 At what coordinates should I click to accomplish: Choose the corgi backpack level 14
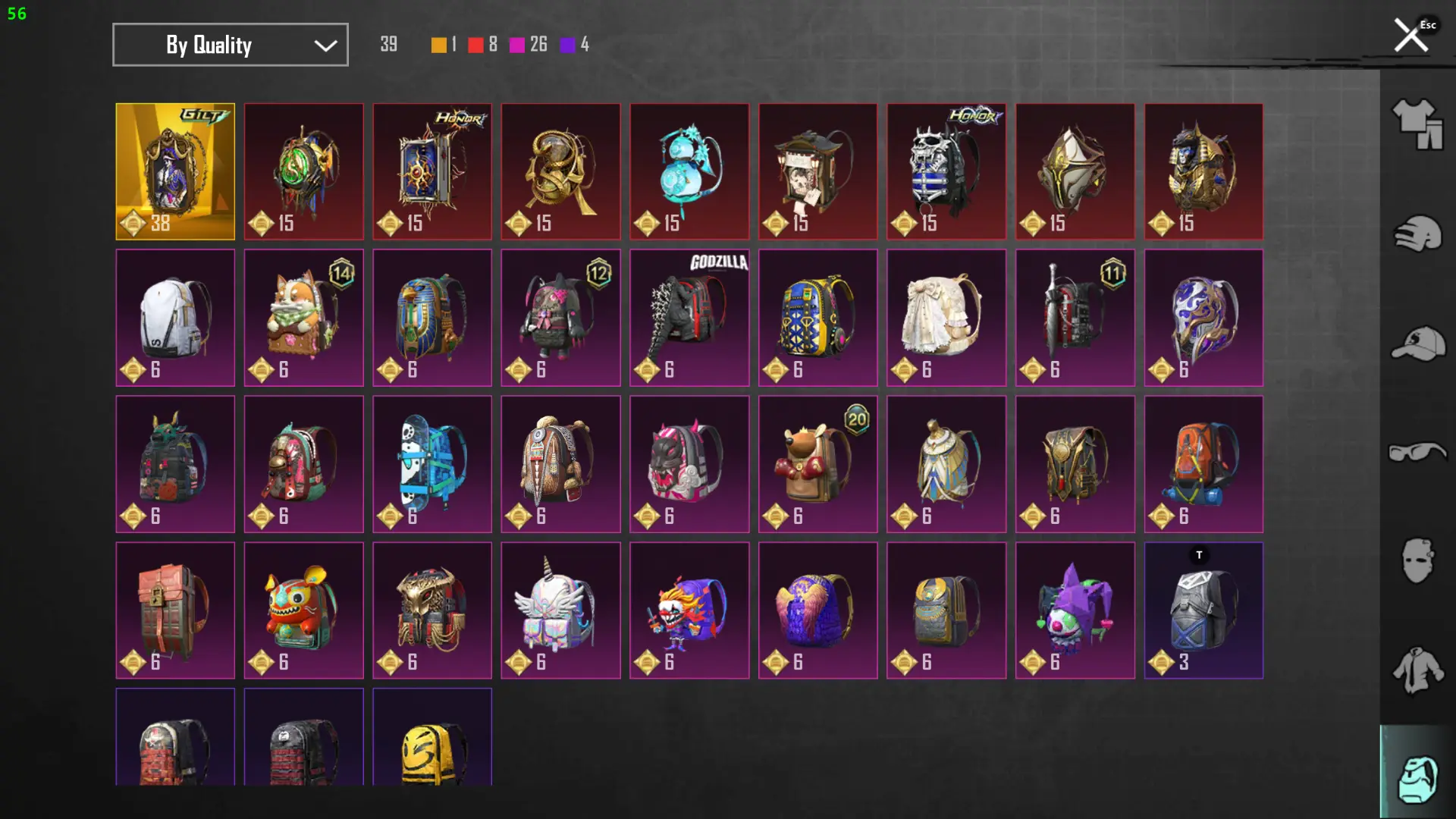303,318
